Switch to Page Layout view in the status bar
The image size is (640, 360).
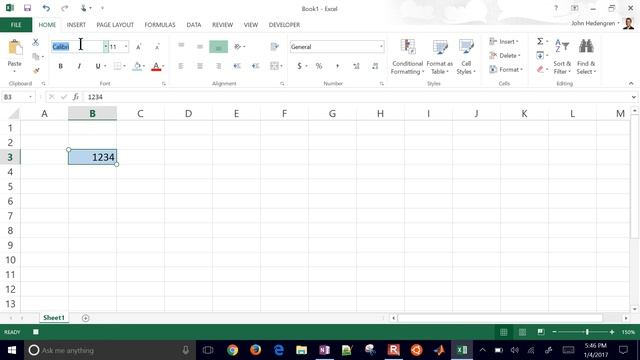(x=522, y=332)
